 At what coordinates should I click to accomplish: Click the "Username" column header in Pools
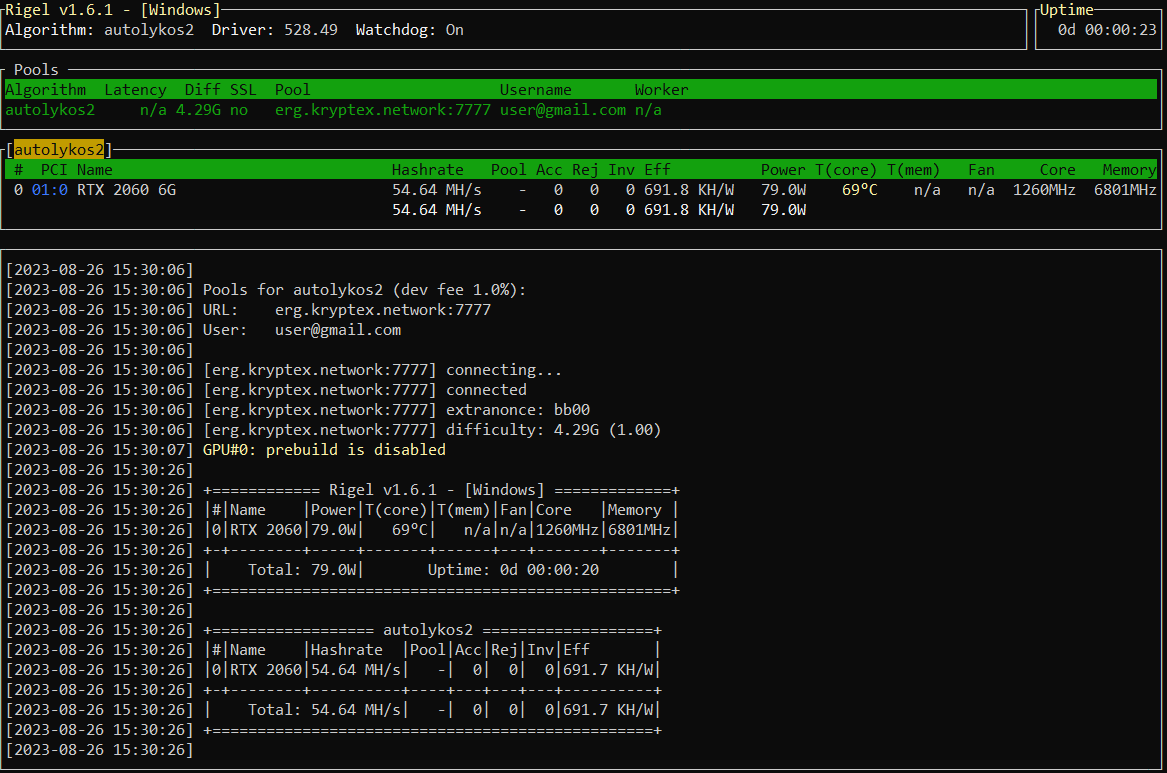(536, 90)
